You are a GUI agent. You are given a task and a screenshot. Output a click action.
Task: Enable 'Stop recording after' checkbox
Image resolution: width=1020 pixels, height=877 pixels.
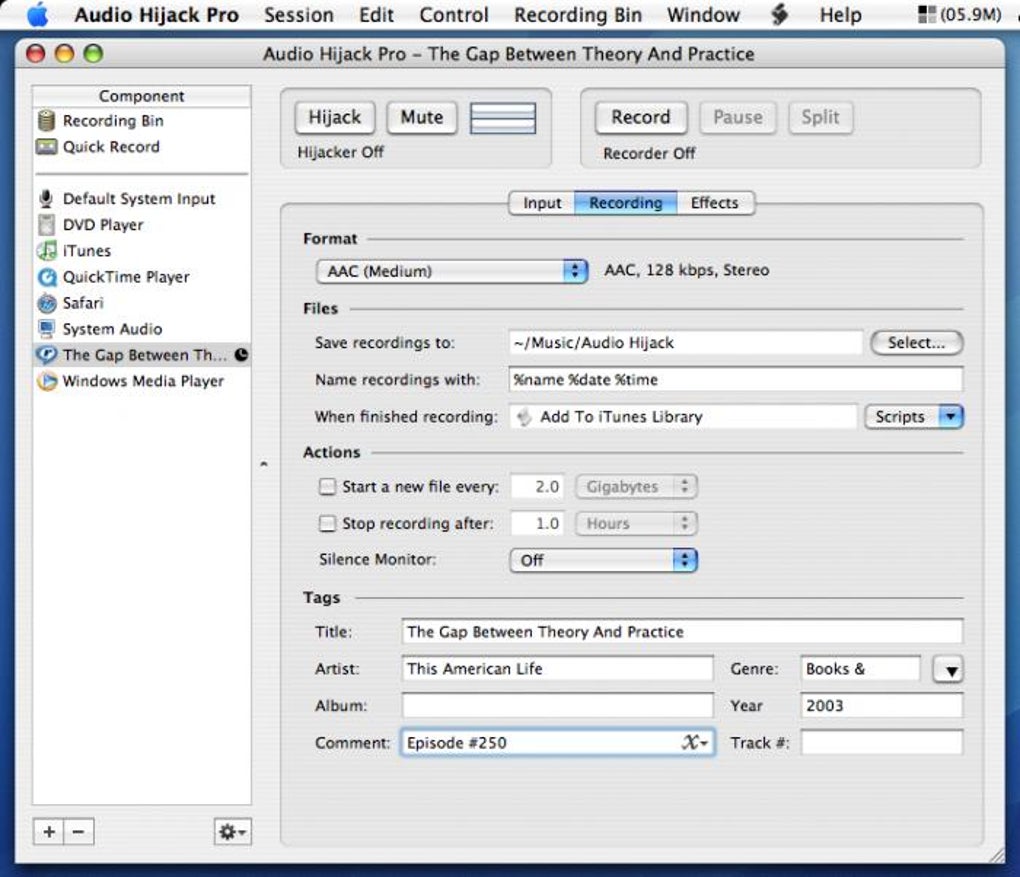(x=327, y=523)
